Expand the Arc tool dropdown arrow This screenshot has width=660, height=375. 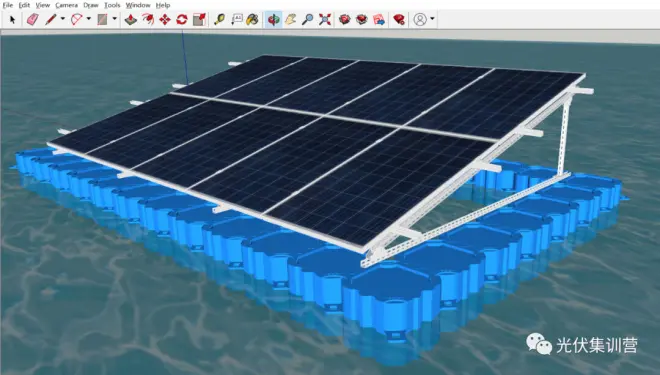(x=88, y=19)
